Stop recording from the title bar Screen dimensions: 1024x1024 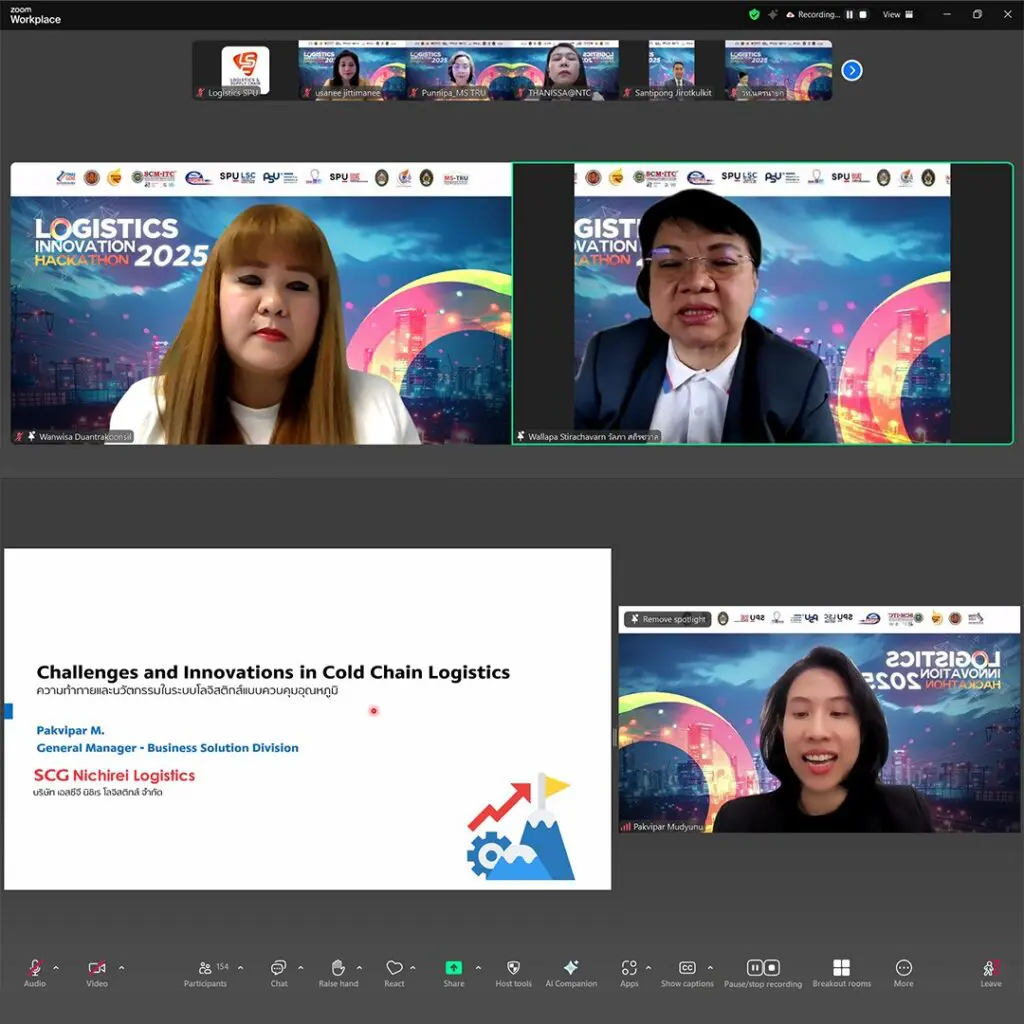tap(863, 14)
